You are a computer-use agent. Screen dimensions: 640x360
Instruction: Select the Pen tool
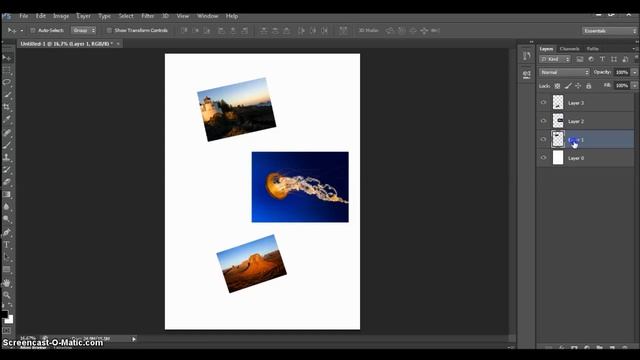(x=7, y=233)
